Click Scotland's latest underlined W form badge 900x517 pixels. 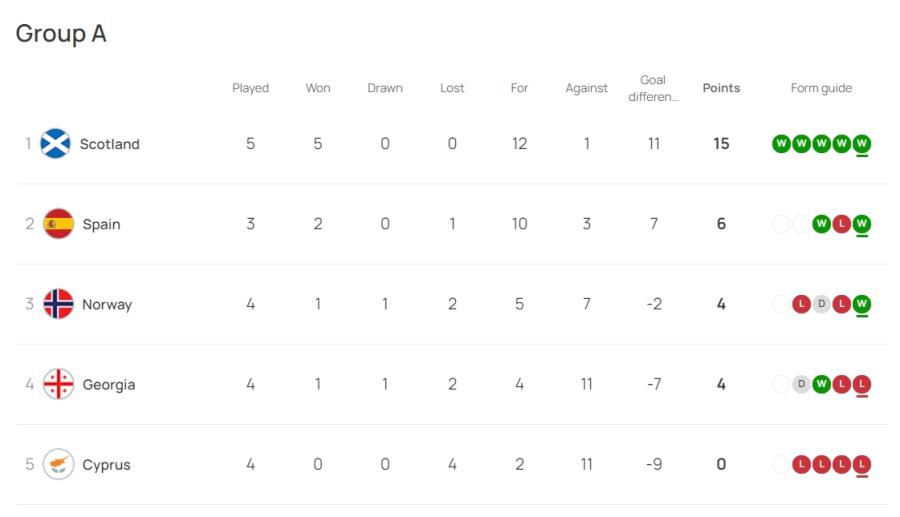pyautogui.click(x=862, y=144)
